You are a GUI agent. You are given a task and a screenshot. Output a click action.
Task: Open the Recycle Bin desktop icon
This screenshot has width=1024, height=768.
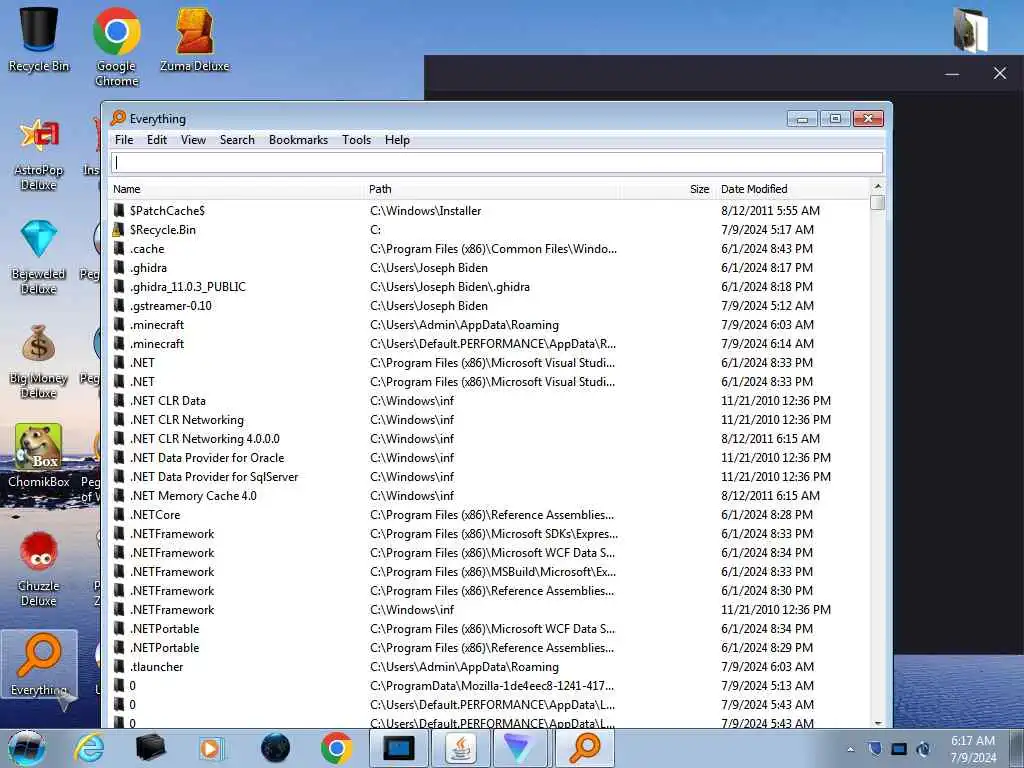pos(39,40)
